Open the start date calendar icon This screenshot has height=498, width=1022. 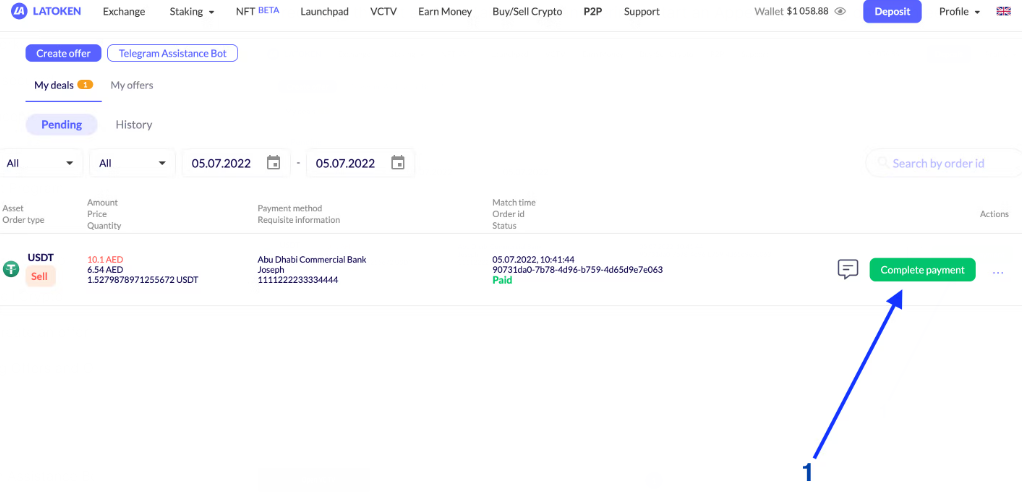(x=274, y=163)
